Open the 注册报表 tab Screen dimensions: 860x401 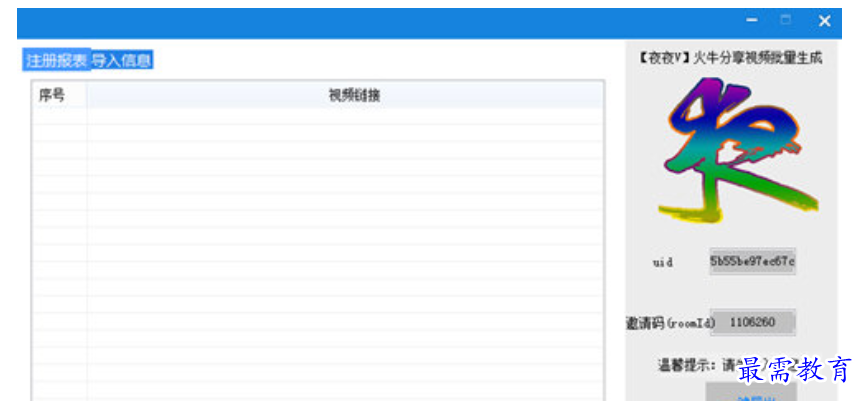(x=56, y=60)
